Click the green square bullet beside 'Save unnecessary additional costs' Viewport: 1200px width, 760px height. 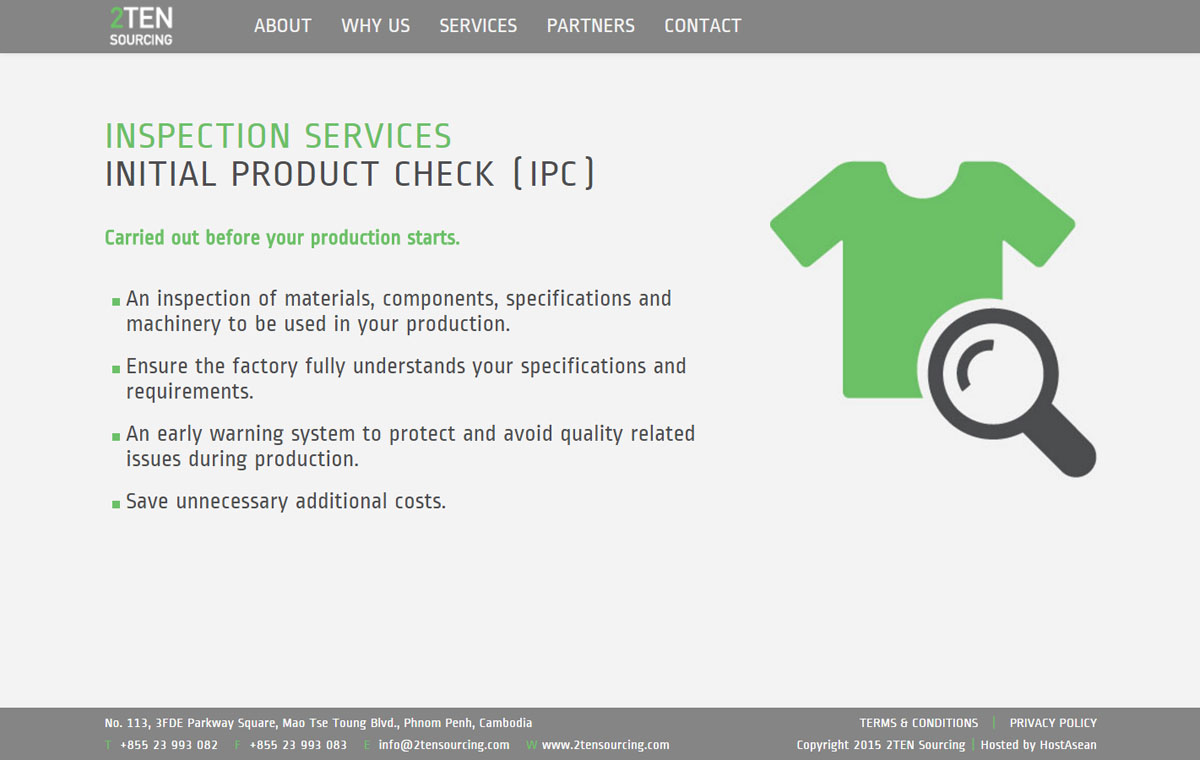click(x=116, y=504)
